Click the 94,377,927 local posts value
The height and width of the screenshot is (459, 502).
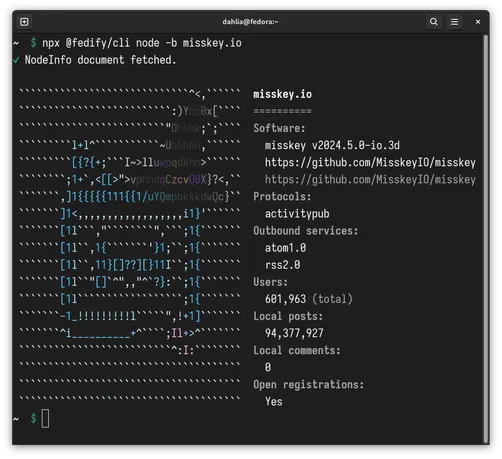click(294, 333)
